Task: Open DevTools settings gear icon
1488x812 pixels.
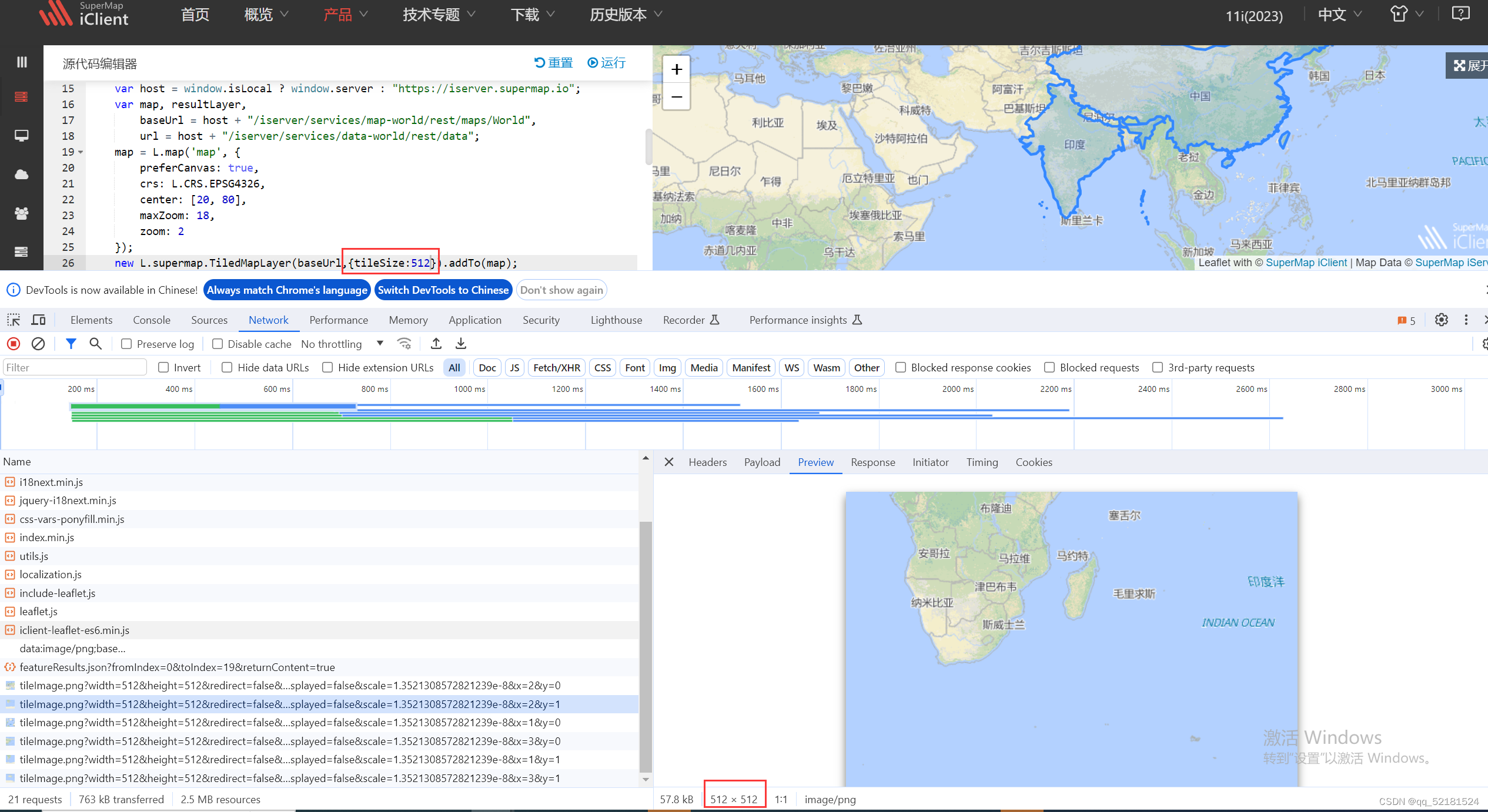Action: [1442, 320]
